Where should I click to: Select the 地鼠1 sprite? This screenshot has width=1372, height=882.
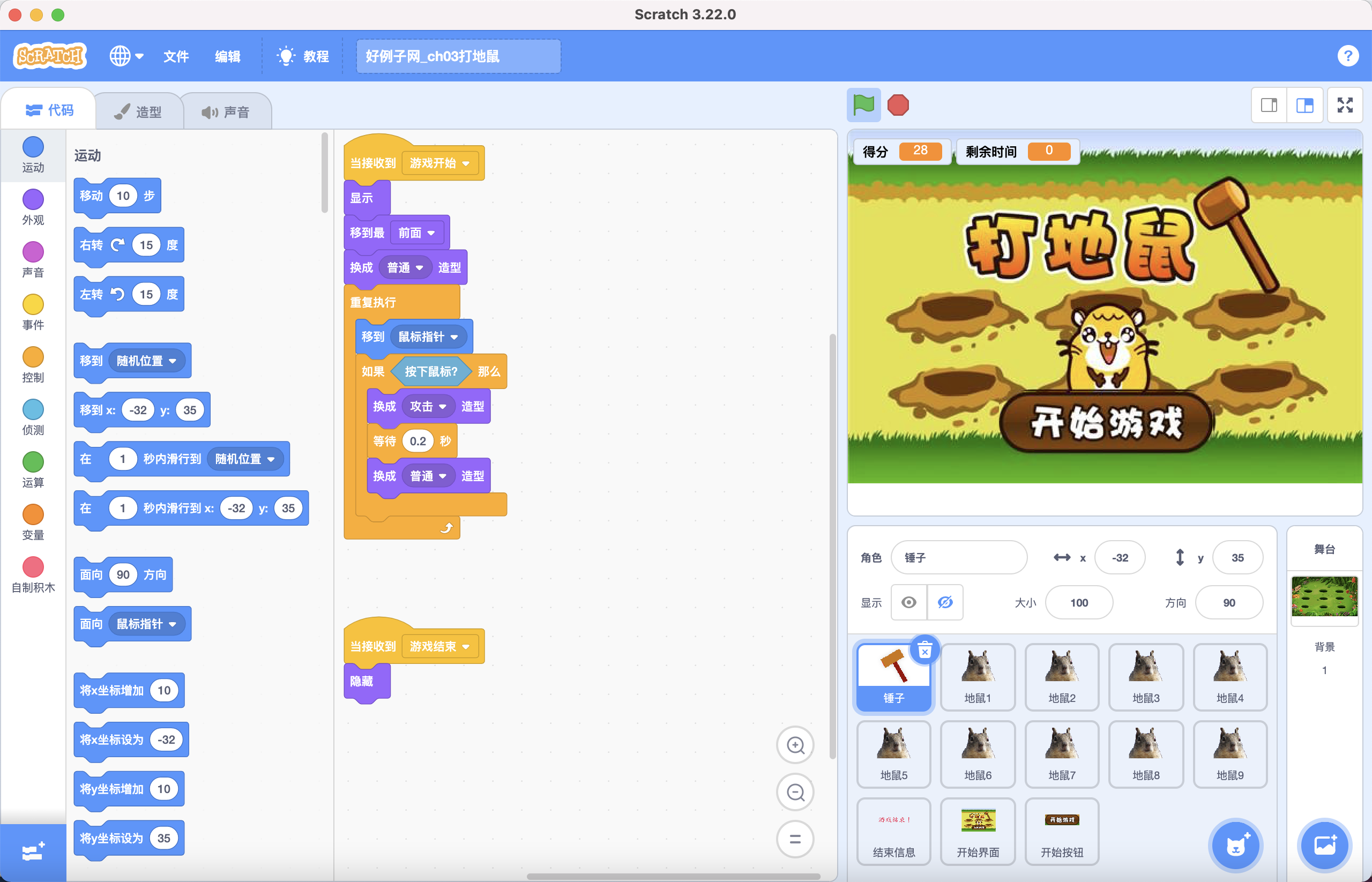click(978, 676)
